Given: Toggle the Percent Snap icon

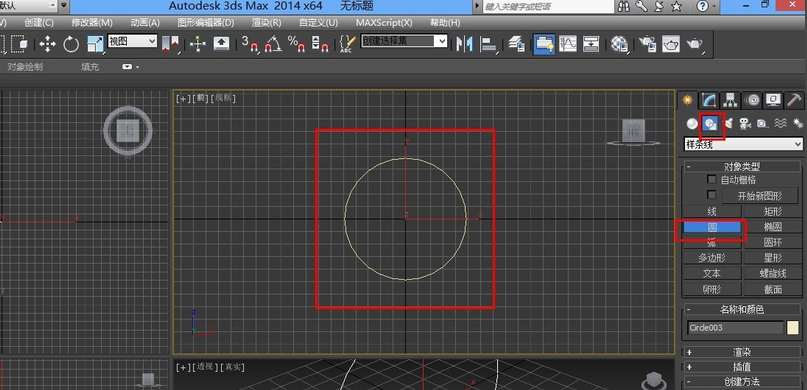Looking at the screenshot, I should [x=296, y=44].
